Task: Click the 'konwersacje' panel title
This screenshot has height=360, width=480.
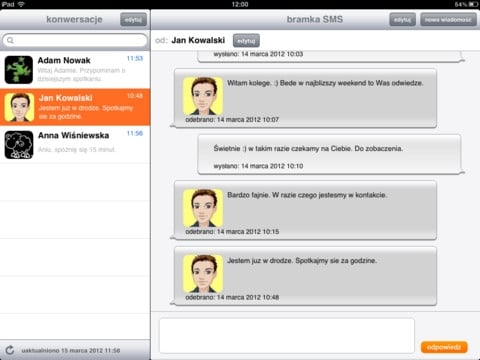Action: [74, 19]
